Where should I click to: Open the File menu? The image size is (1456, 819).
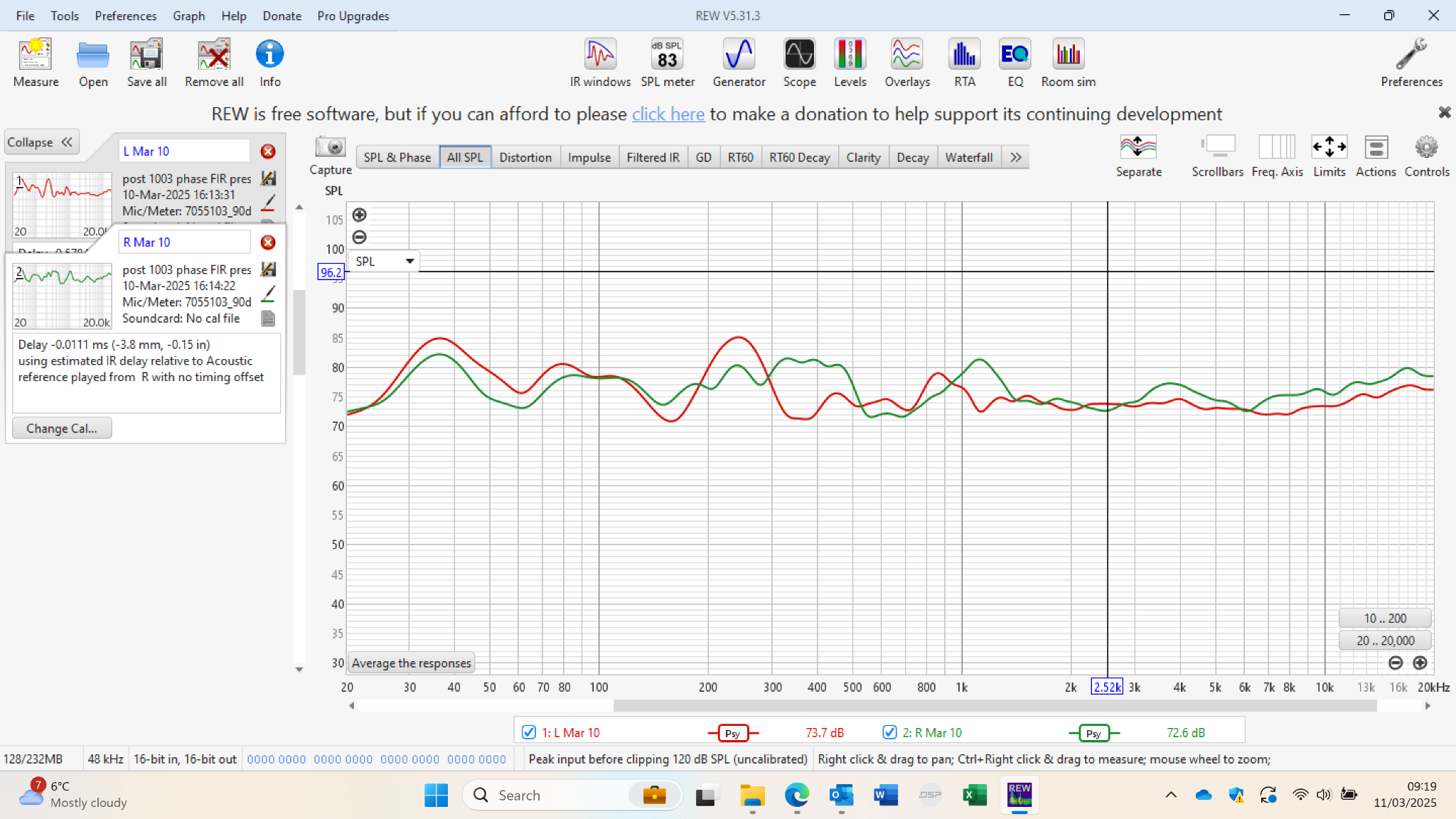click(25, 16)
